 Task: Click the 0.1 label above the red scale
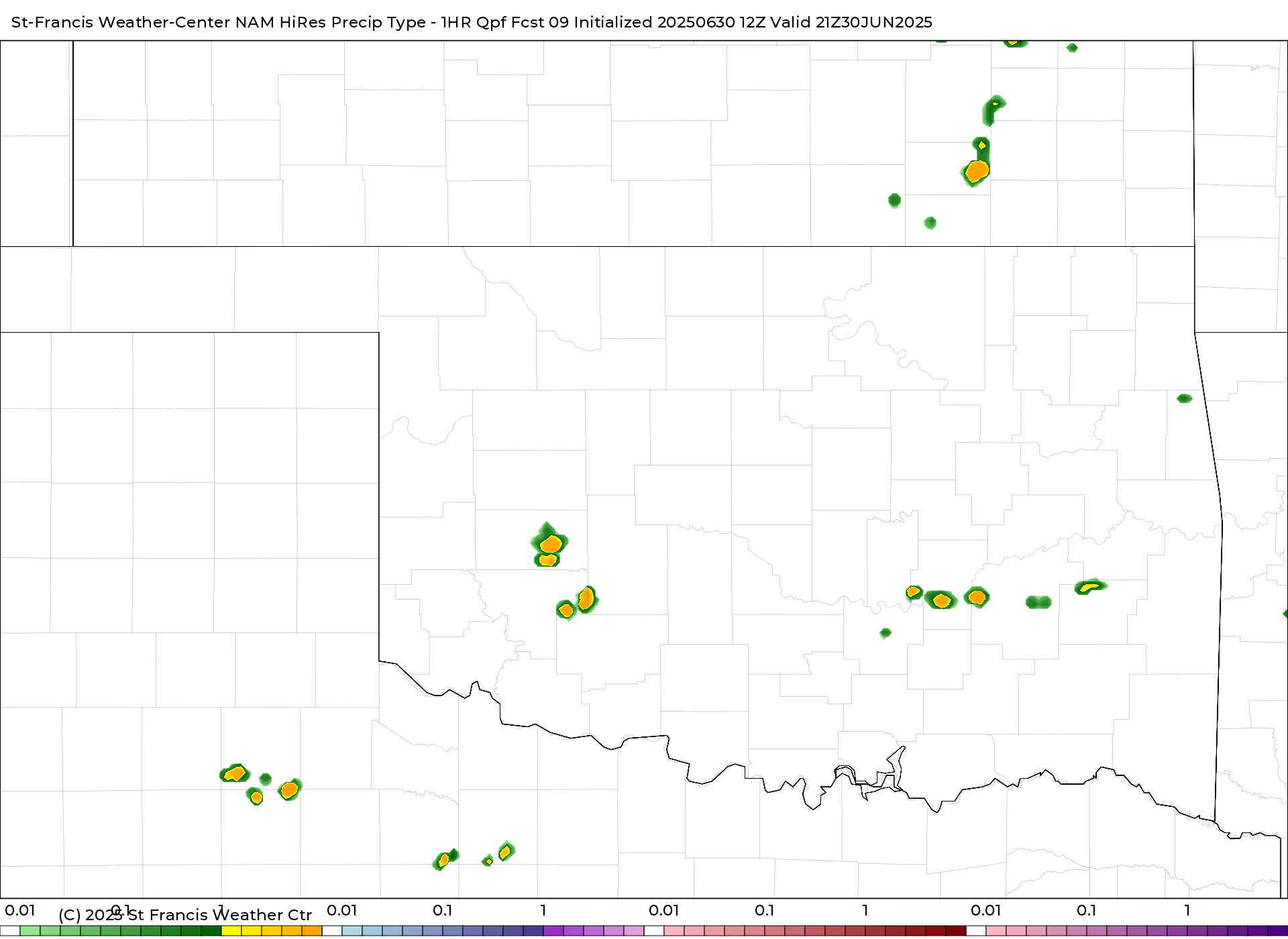pos(765,910)
